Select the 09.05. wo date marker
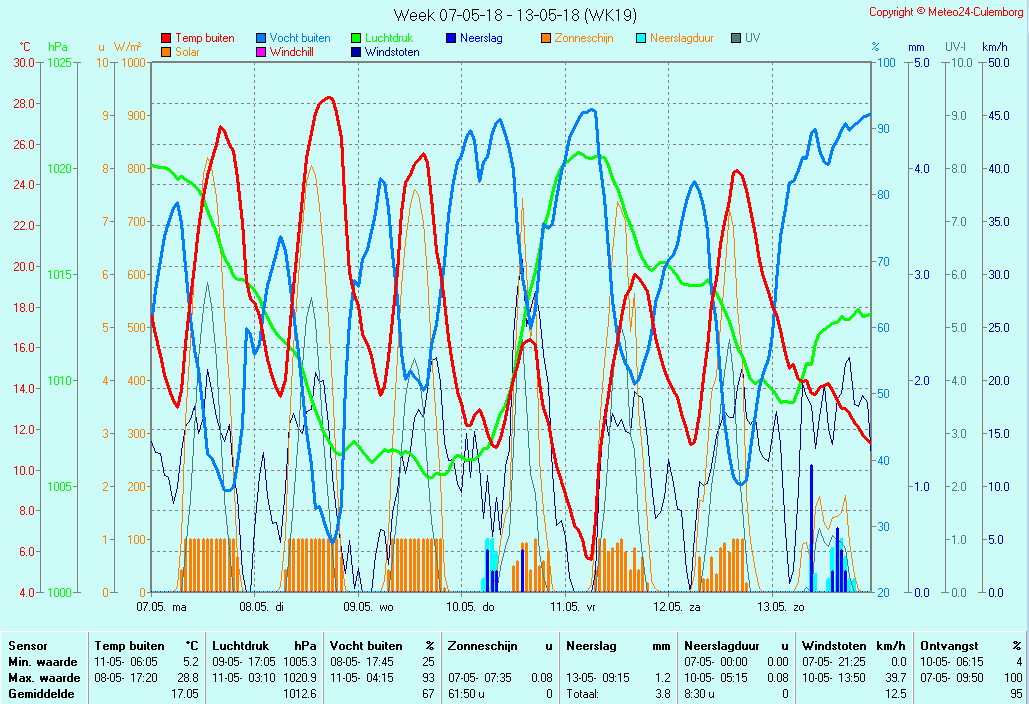This screenshot has width=1029, height=704. tap(368, 607)
